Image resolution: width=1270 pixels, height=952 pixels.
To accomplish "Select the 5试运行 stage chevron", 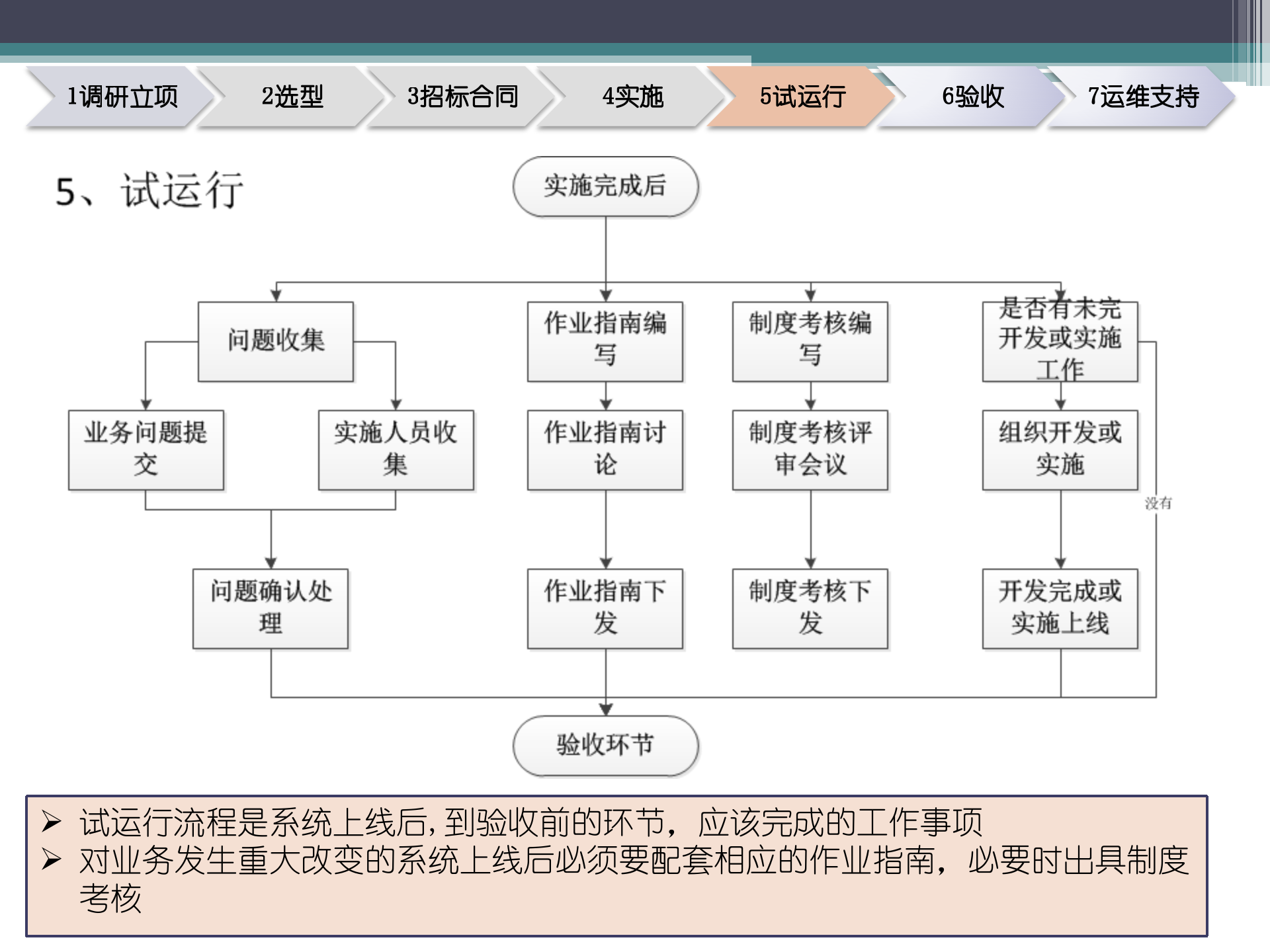I will pos(800,98).
